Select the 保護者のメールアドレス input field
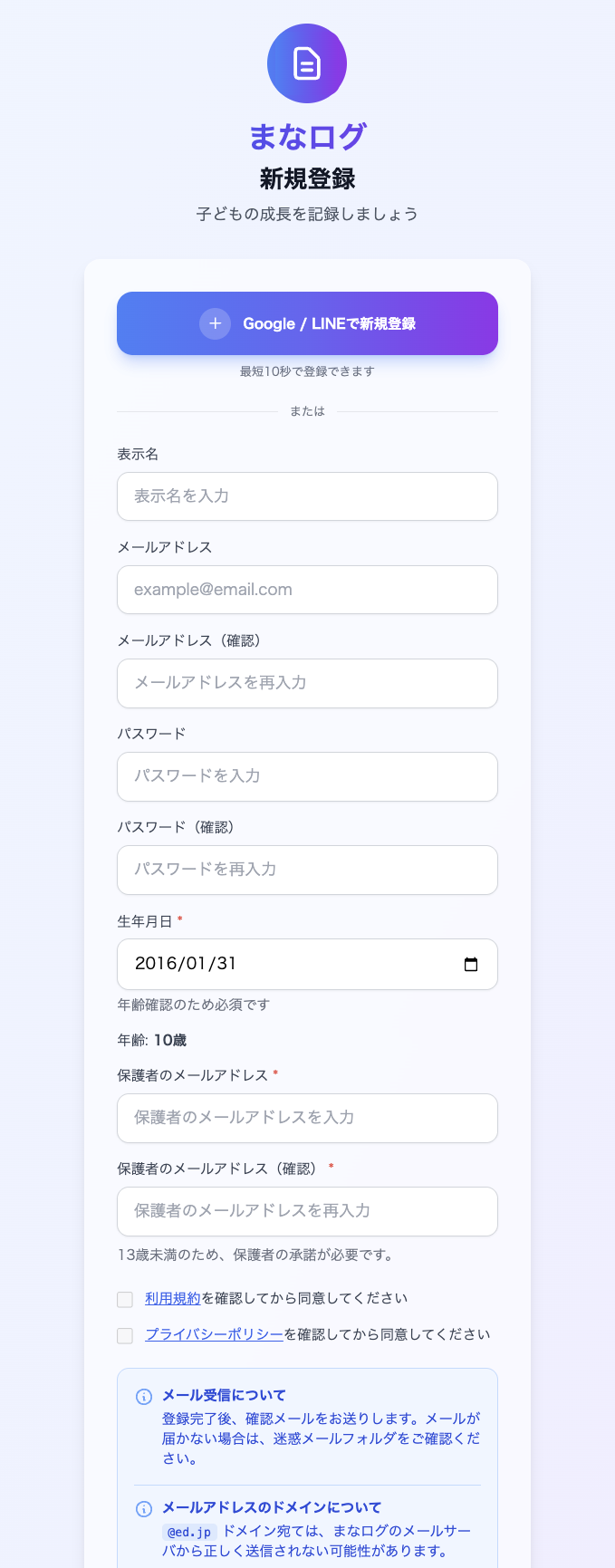 click(307, 1118)
